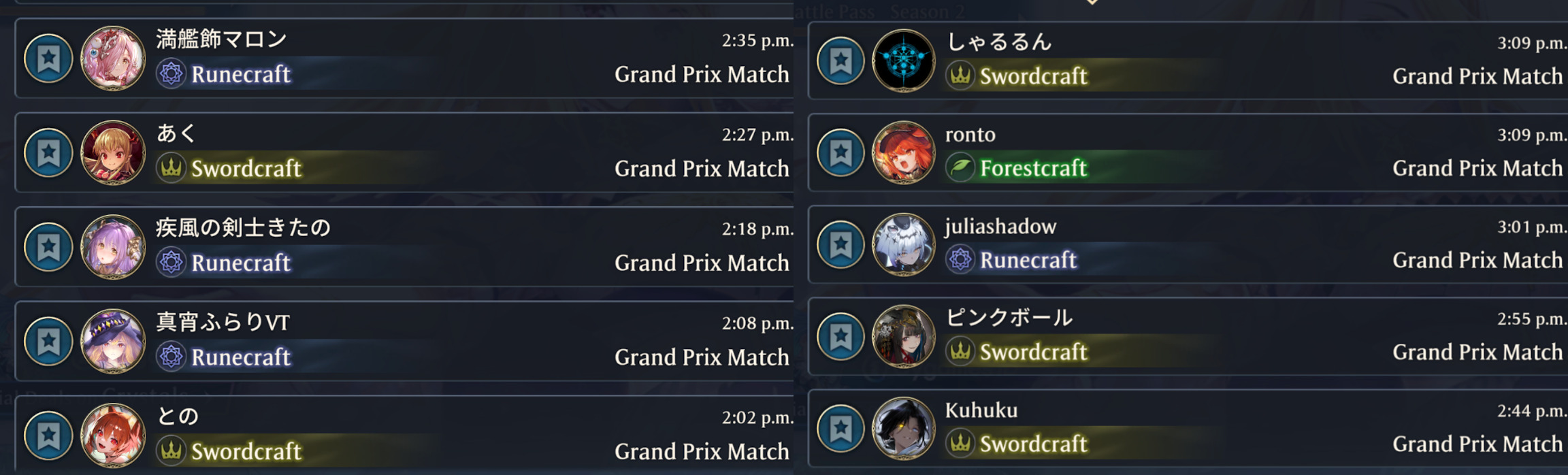Screen dimensions: 1568x475
Task: Click the bookmark icon beside juliashadow
Action: 840,244
